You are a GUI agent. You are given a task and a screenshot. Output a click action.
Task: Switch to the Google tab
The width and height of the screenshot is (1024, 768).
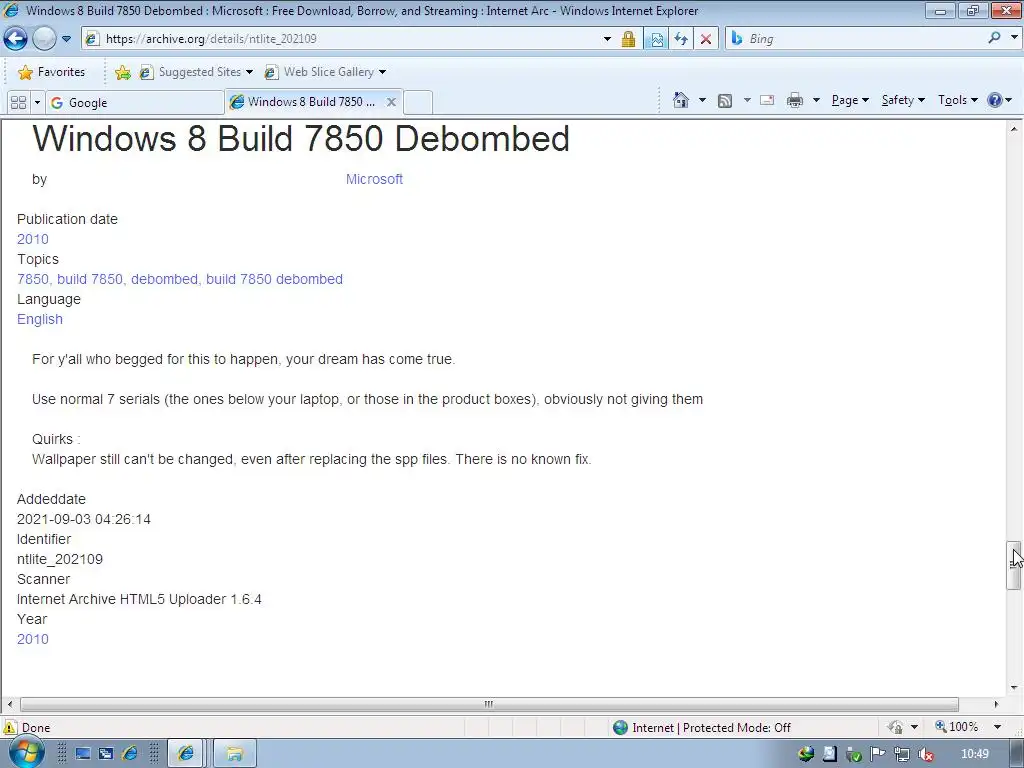(x=134, y=103)
